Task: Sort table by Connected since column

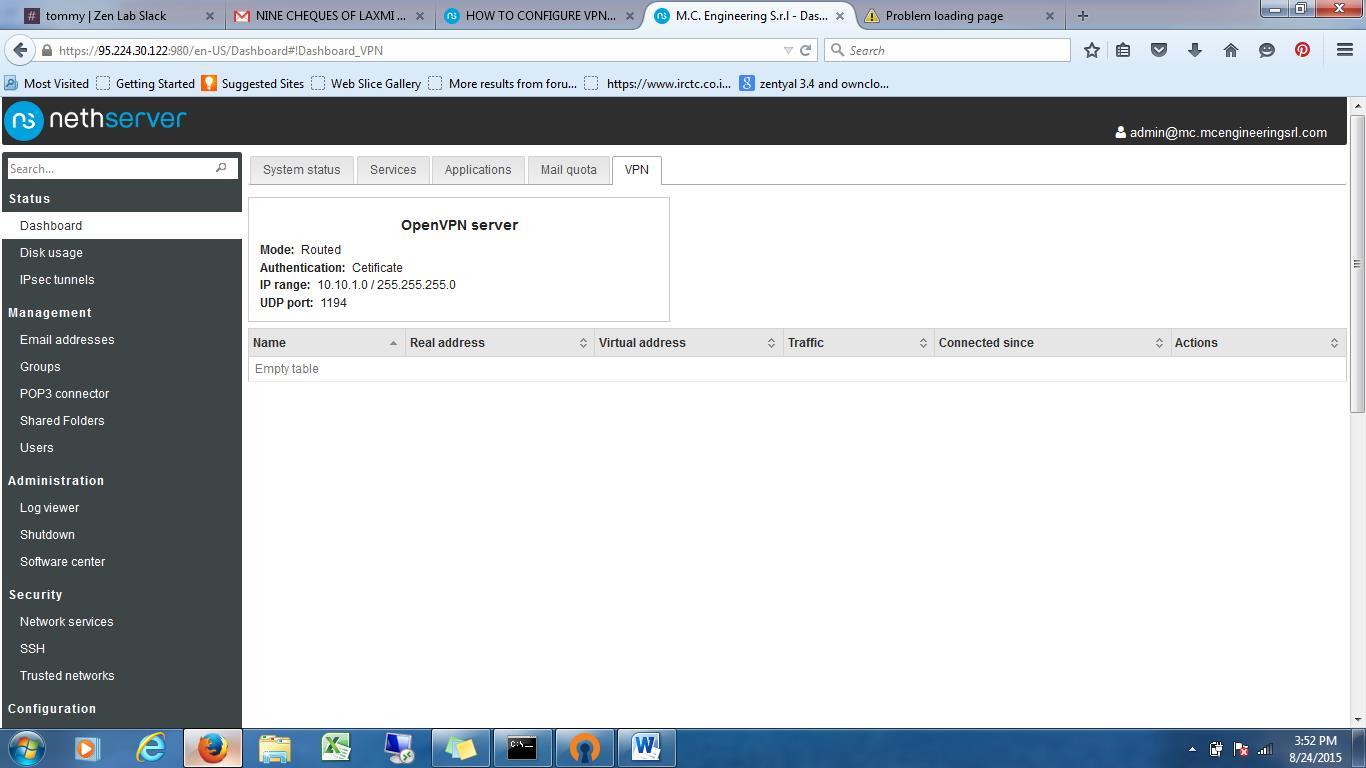Action: (x=1052, y=343)
